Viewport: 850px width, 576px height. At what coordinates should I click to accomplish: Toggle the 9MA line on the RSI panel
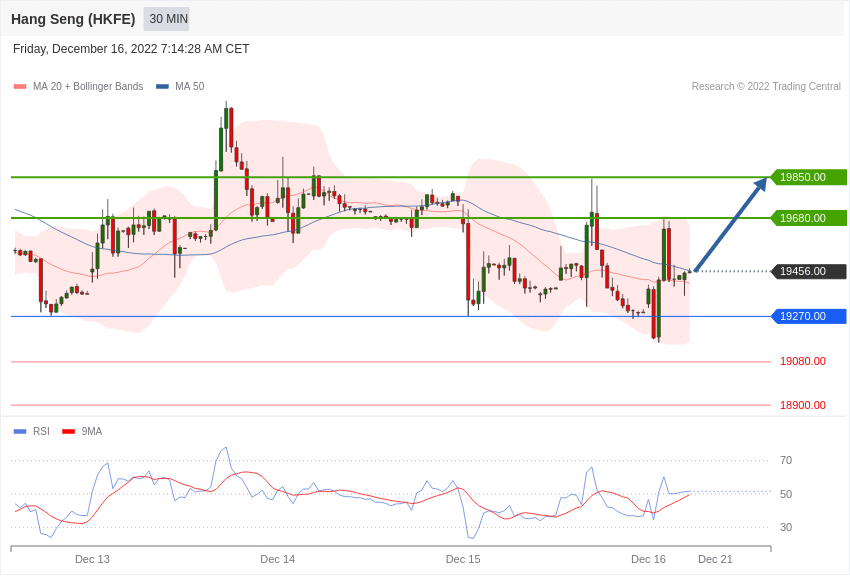tap(89, 431)
